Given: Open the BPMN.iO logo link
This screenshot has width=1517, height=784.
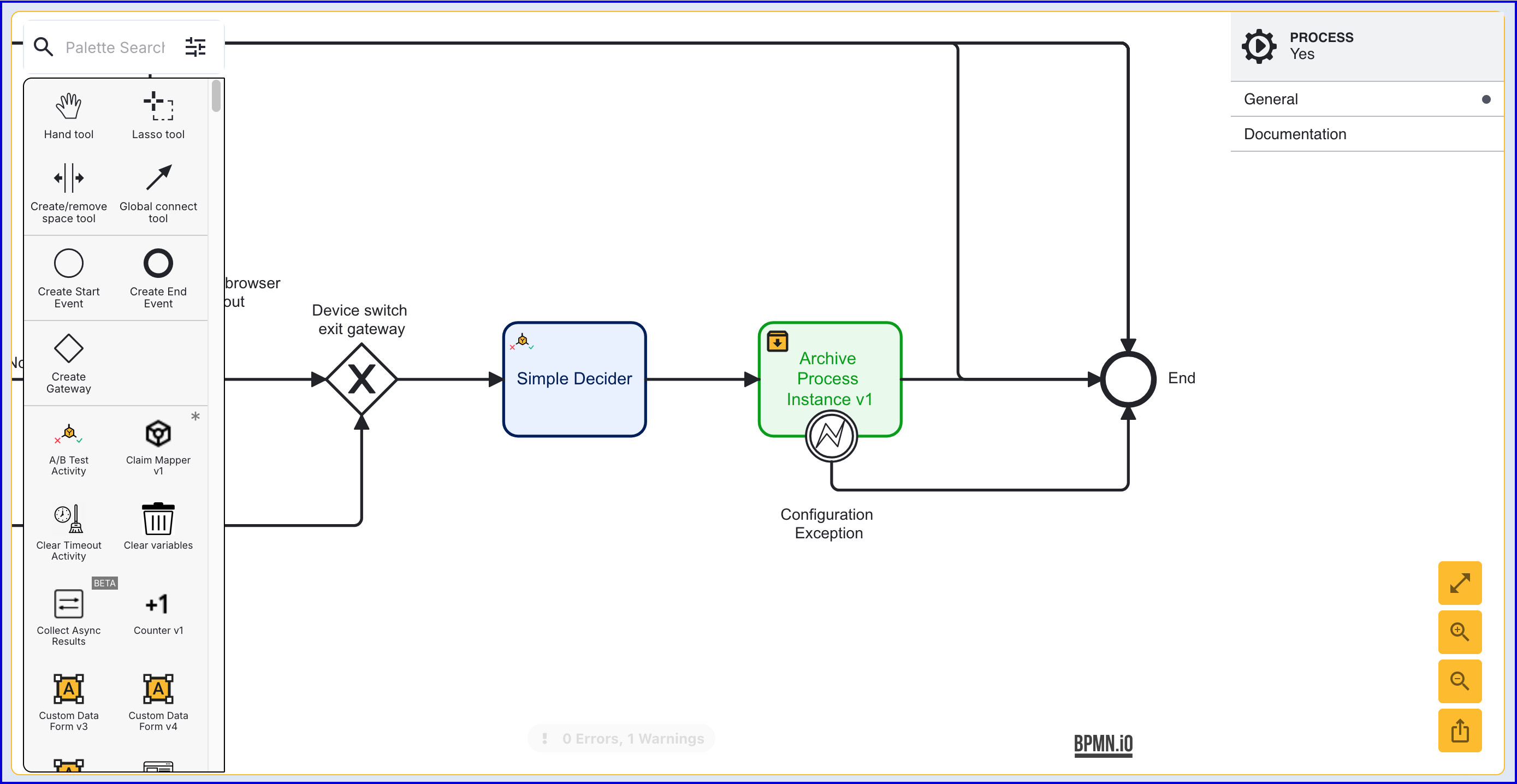Looking at the screenshot, I should [x=1103, y=745].
